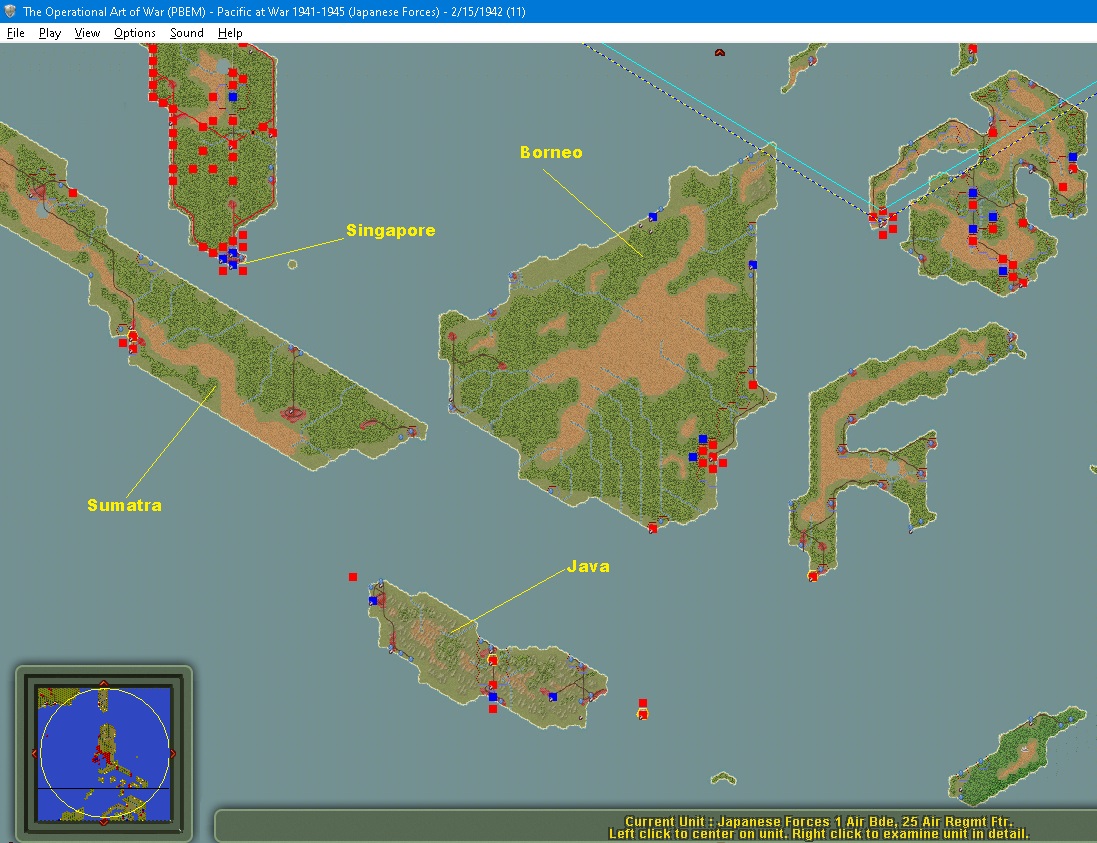Click the Sumatra map label
Image resolution: width=1097 pixels, height=843 pixels.
tap(125, 505)
